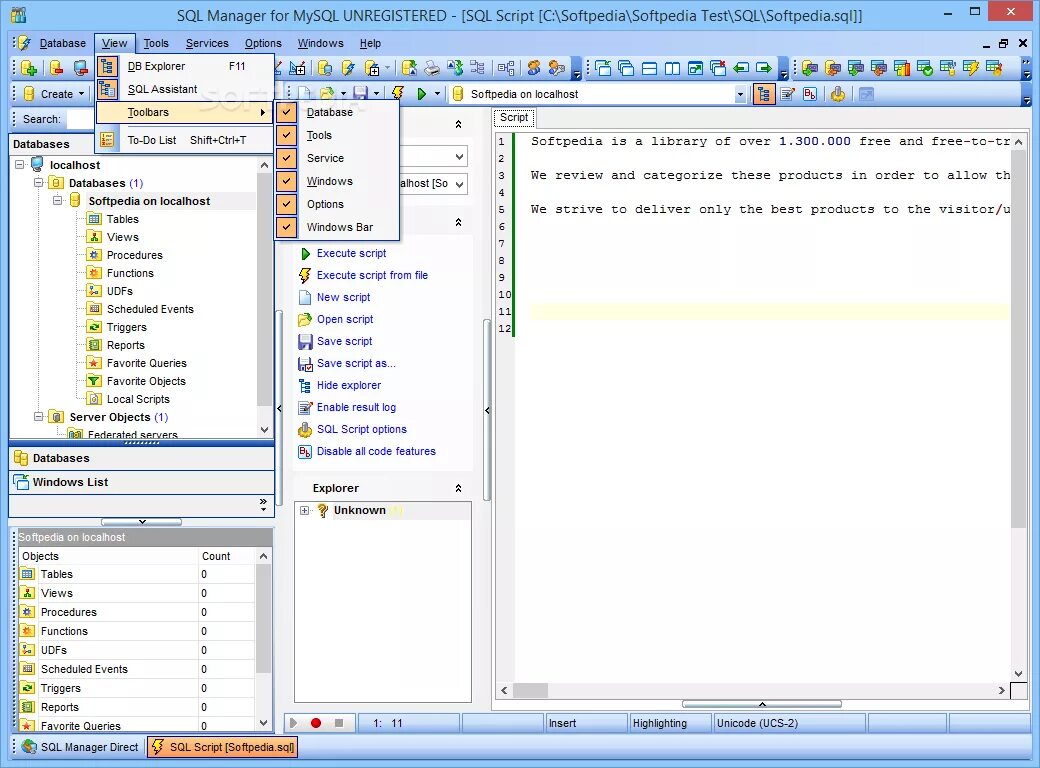This screenshot has width=1040, height=768.
Task: Click the editor horizontal scrollbar right arrow
Action: click(1002, 690)
